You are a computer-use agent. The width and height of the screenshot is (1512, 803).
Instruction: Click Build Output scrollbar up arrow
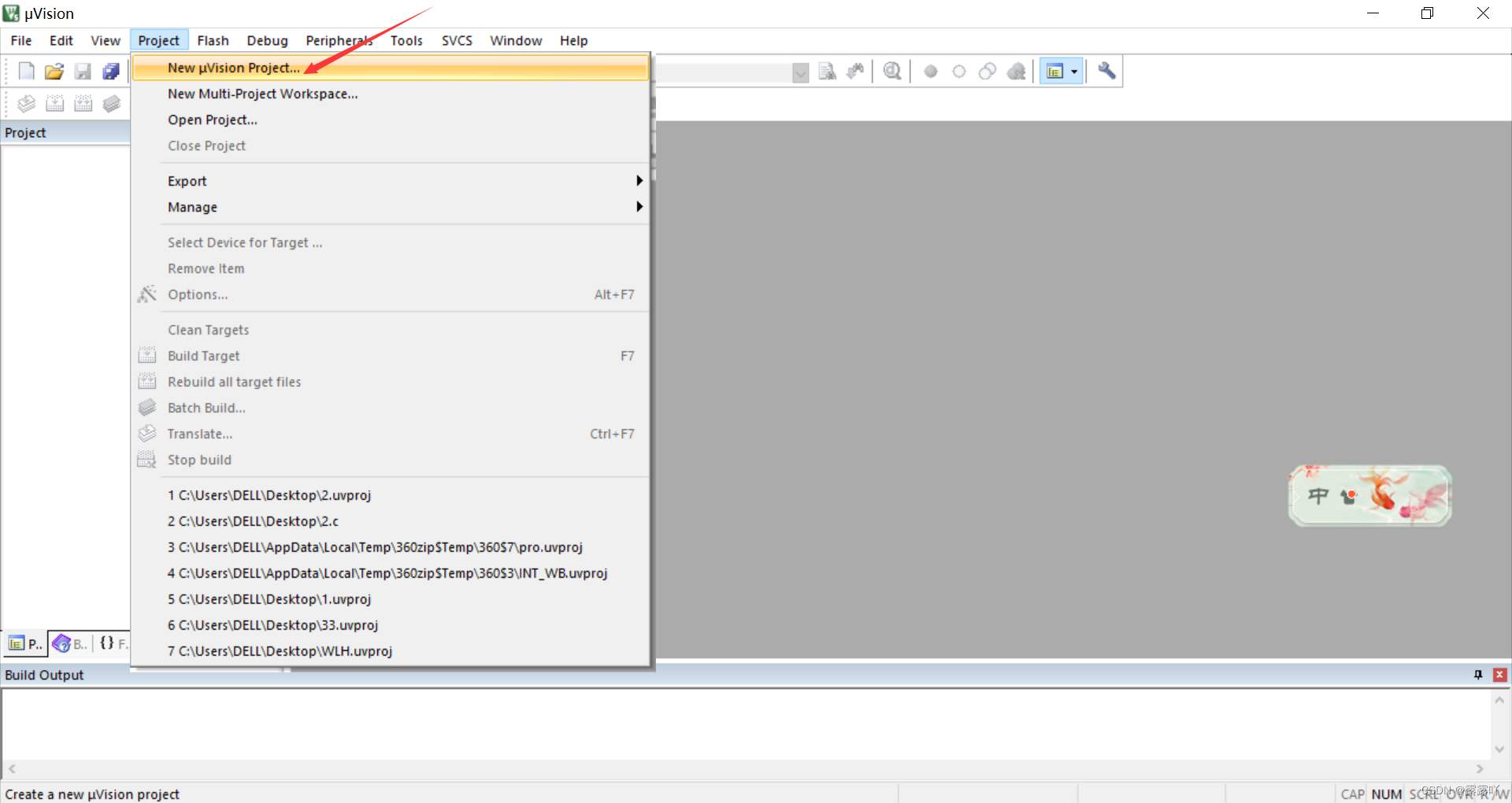(1499, 700)
